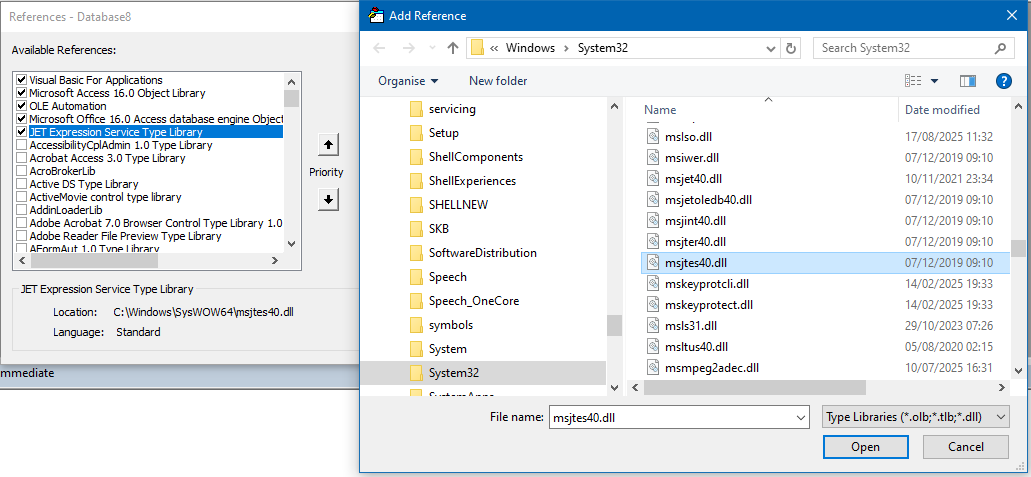The height and width of the screenshot is (477, 1031).
Task: Refresh the System32 folder view
Action: point(792,48)
